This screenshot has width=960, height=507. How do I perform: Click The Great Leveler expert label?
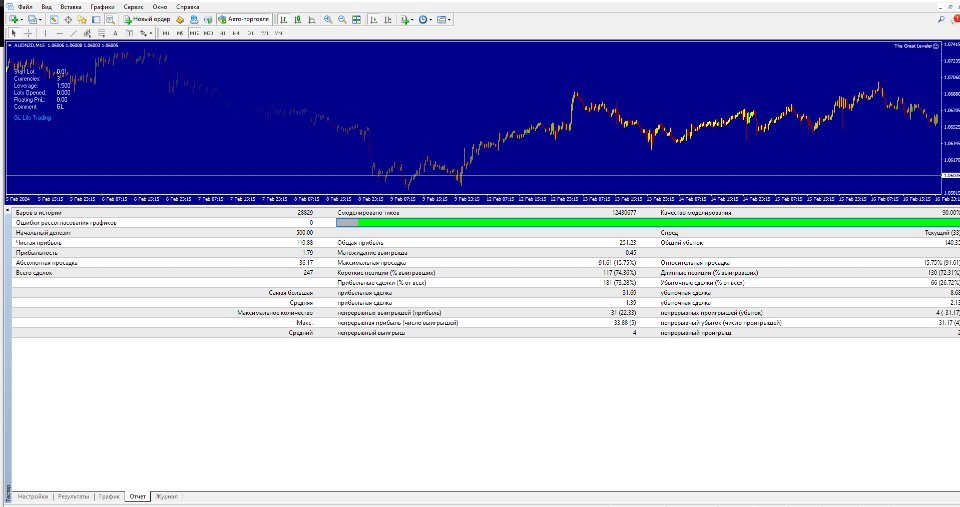tap(916, 46)
